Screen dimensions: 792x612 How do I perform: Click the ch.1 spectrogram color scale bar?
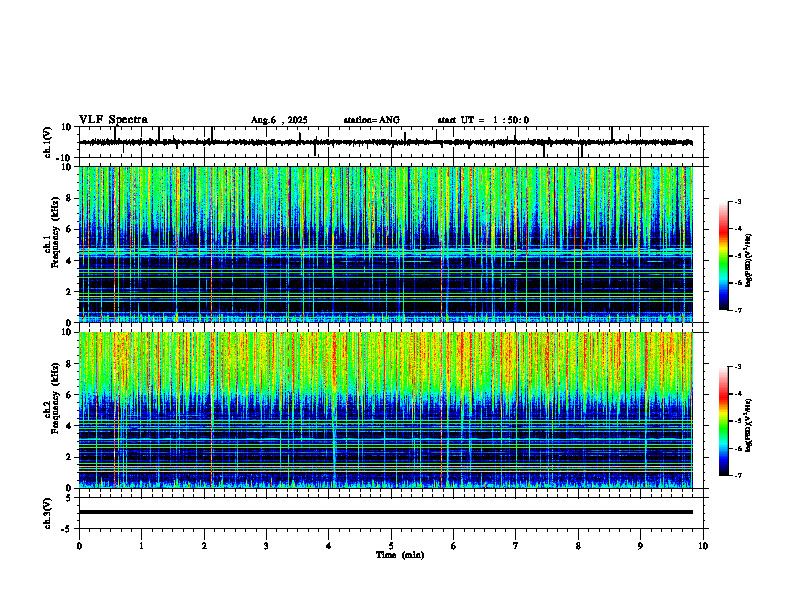click(x=724, y=256)
